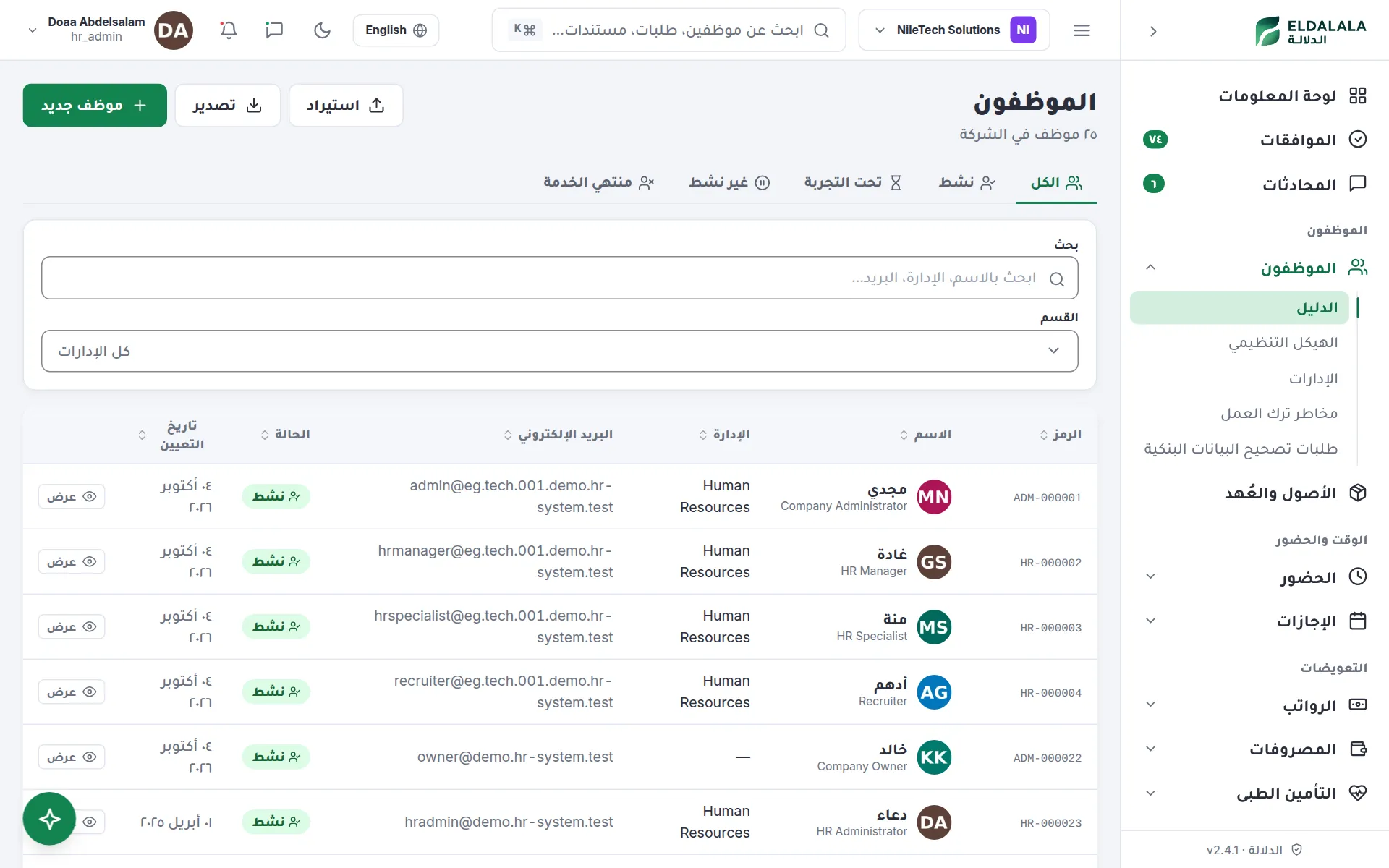Image resolution: width=1389 pixels, height=868 pixels.
Task: Switch language to English
Action: point(396,30)
